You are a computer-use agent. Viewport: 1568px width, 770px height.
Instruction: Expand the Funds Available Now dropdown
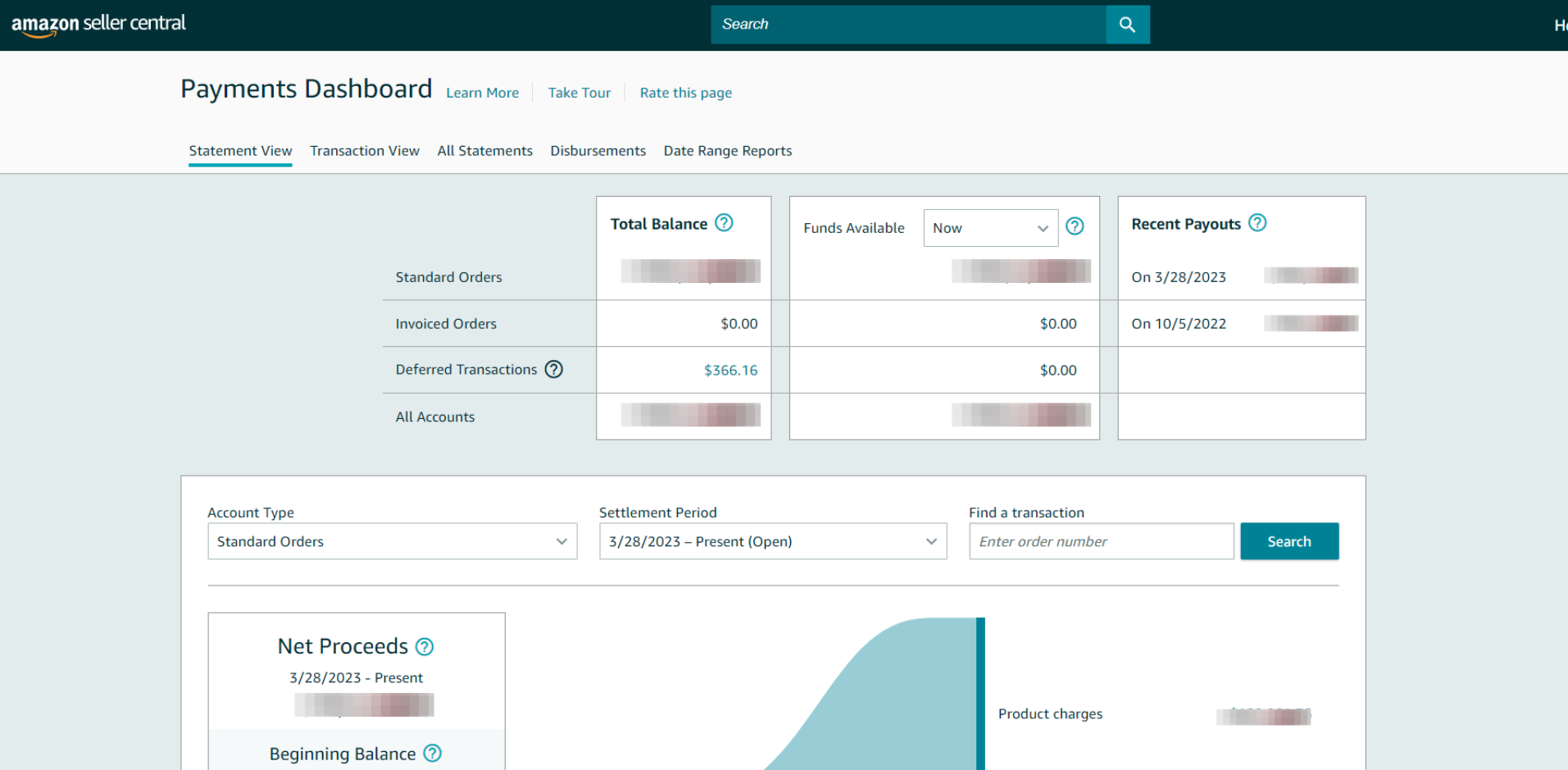pyautogui.click(x=990, y=228)
